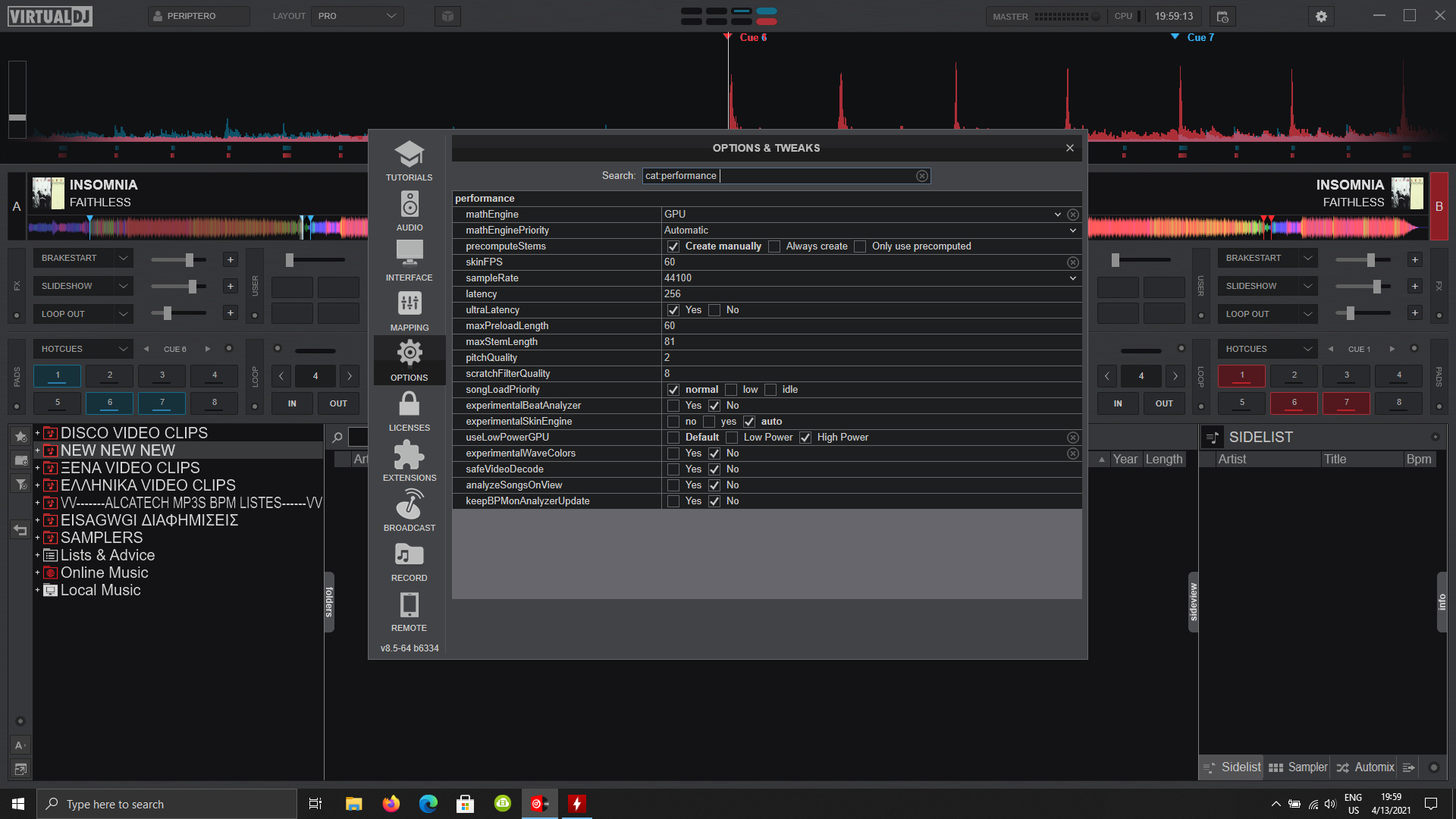This screenshot has height=819, width=1456.
Task: Open the Licenses section
Action: click(409, 411)
